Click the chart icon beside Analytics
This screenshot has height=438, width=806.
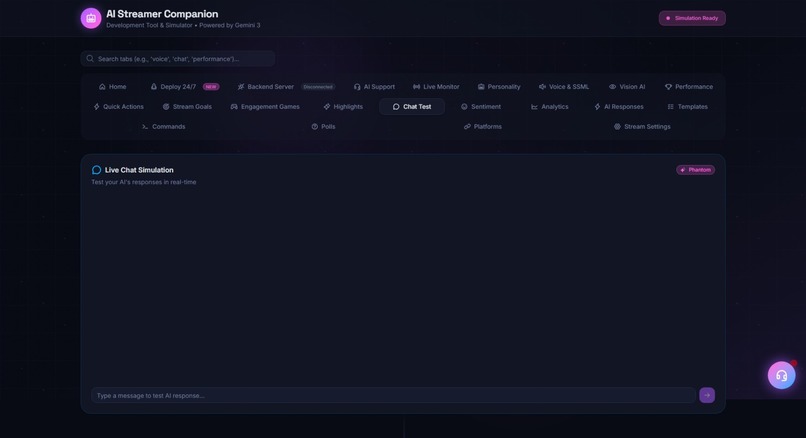pos(534,106)
